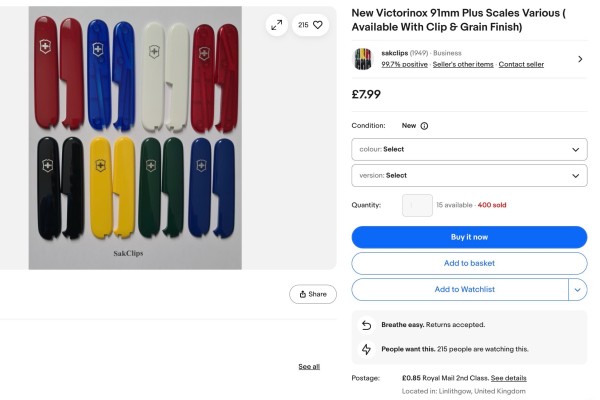This screenshot has height=400, width=600.
Task: Open the seller details chevron arrow
Action: 580,59
